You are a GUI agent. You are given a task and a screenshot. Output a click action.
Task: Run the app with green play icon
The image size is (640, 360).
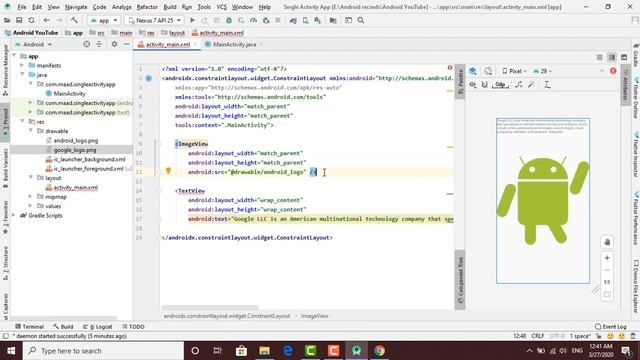click(192, 20)
